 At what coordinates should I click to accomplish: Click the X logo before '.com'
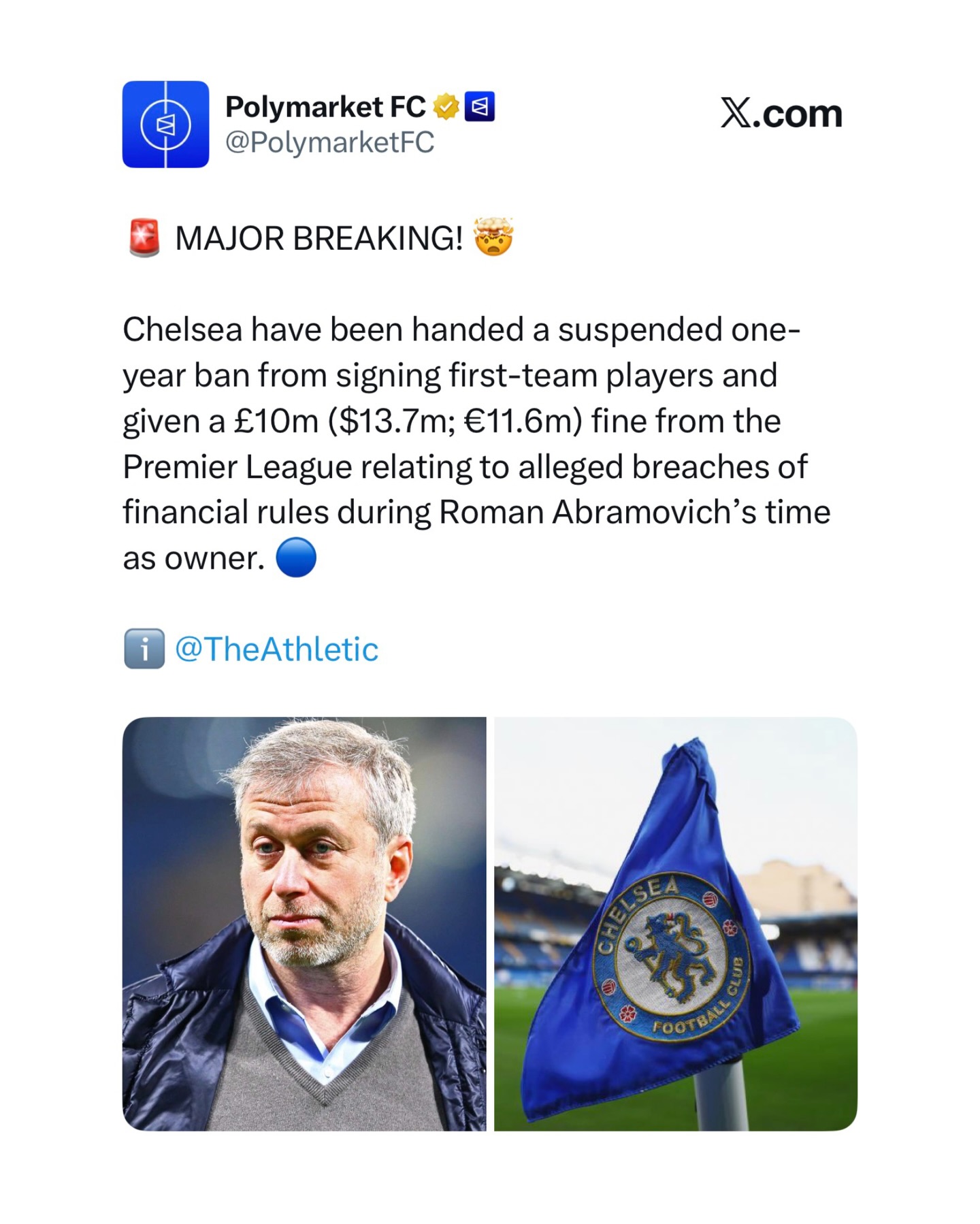[736, 113]
